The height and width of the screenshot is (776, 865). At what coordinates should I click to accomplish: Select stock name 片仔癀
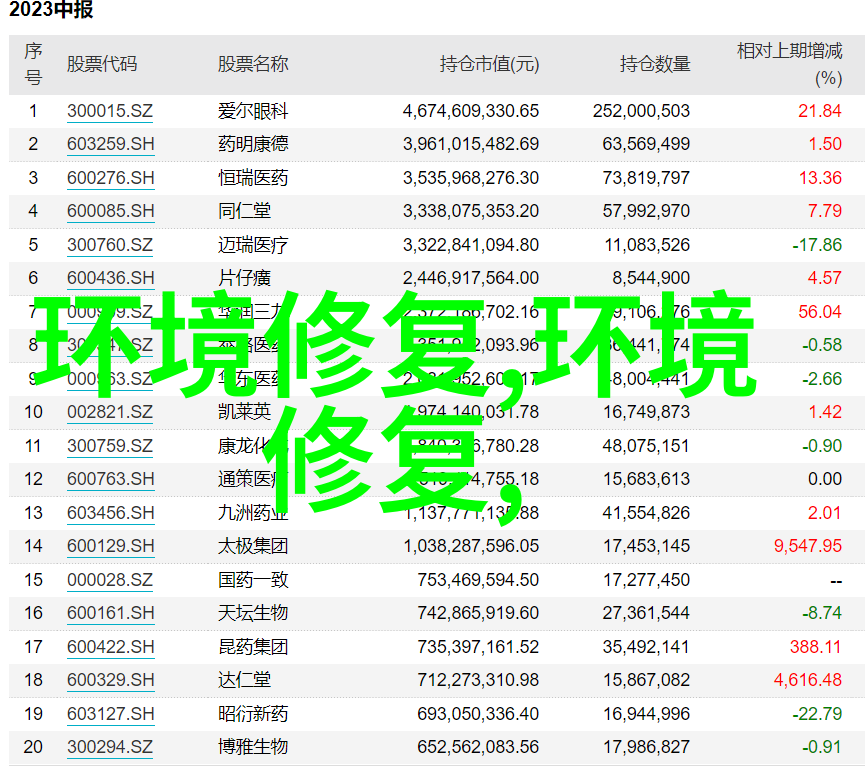[x=244, y=278]
